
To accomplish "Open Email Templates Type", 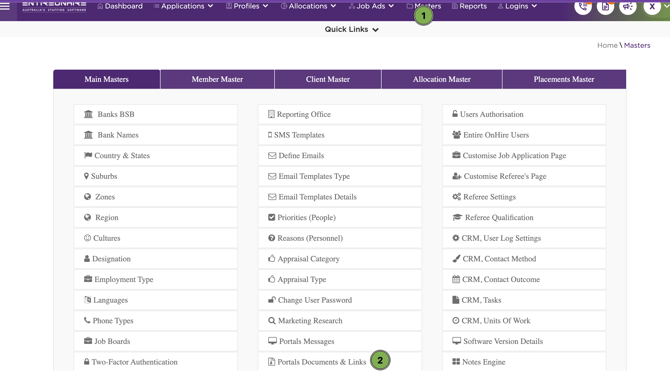I will tap(340, 176).
